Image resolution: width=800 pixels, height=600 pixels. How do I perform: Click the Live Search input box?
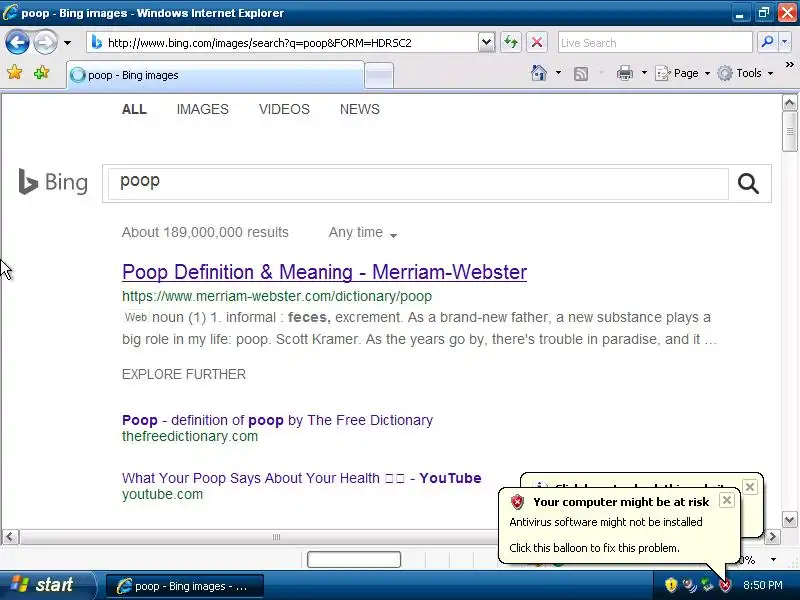tap(655, 43)
